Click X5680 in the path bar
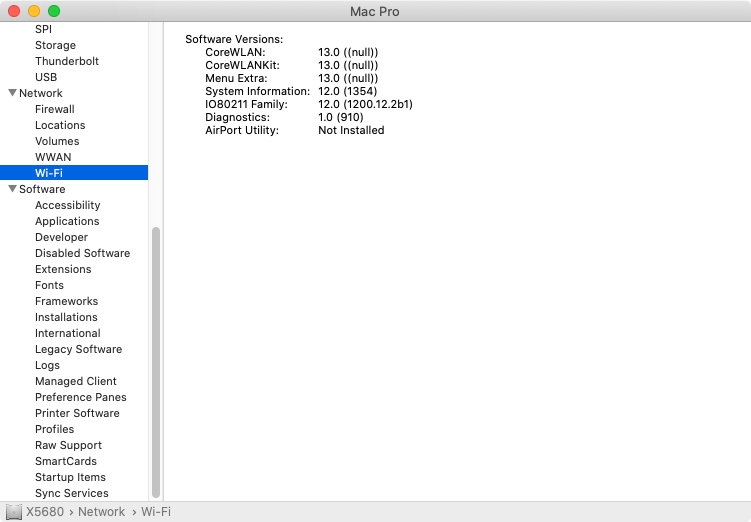This screenshot has width=751, height=522. point(45,512)
